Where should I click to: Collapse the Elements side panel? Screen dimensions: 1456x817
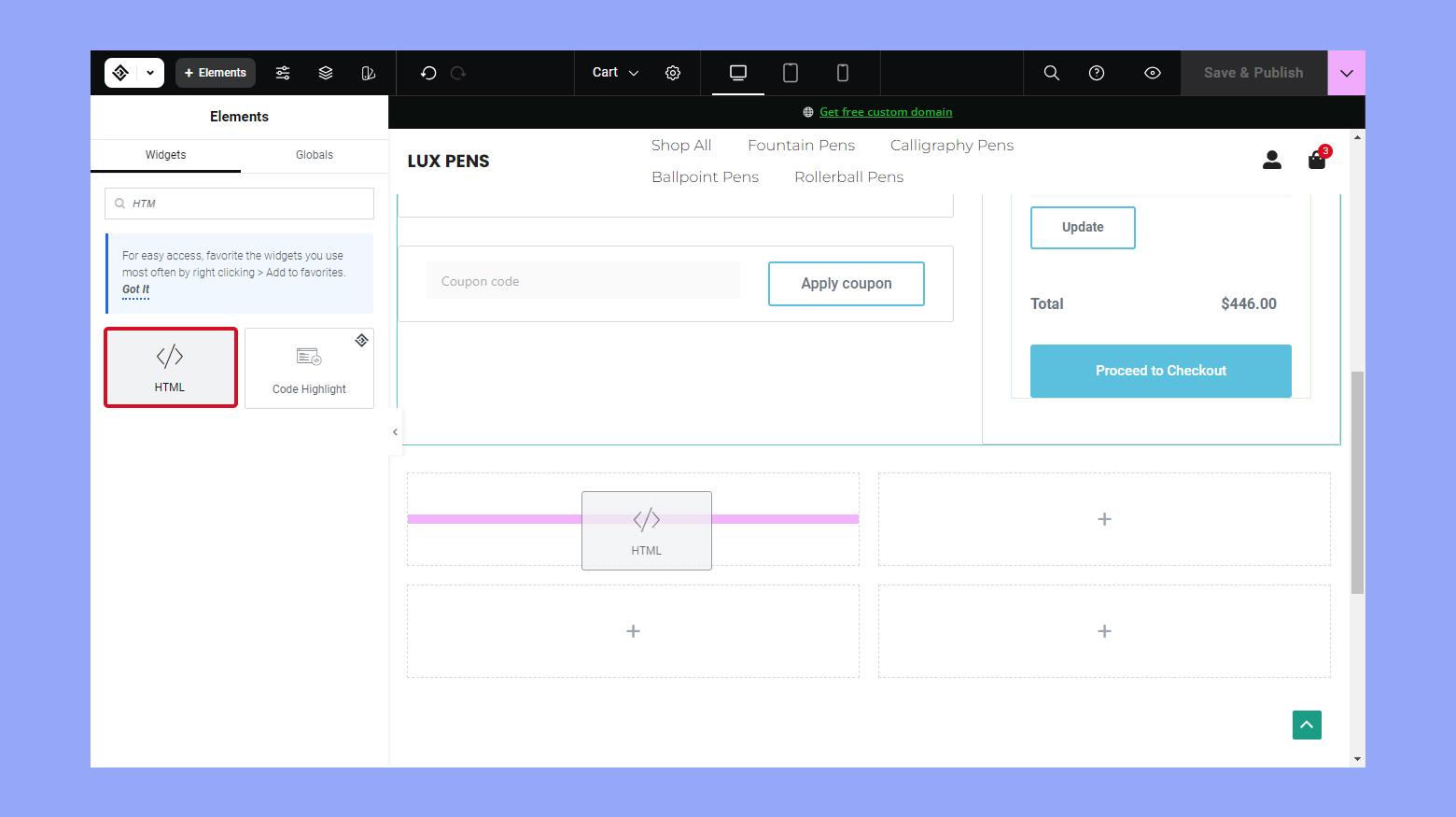(x=395, y=432)
